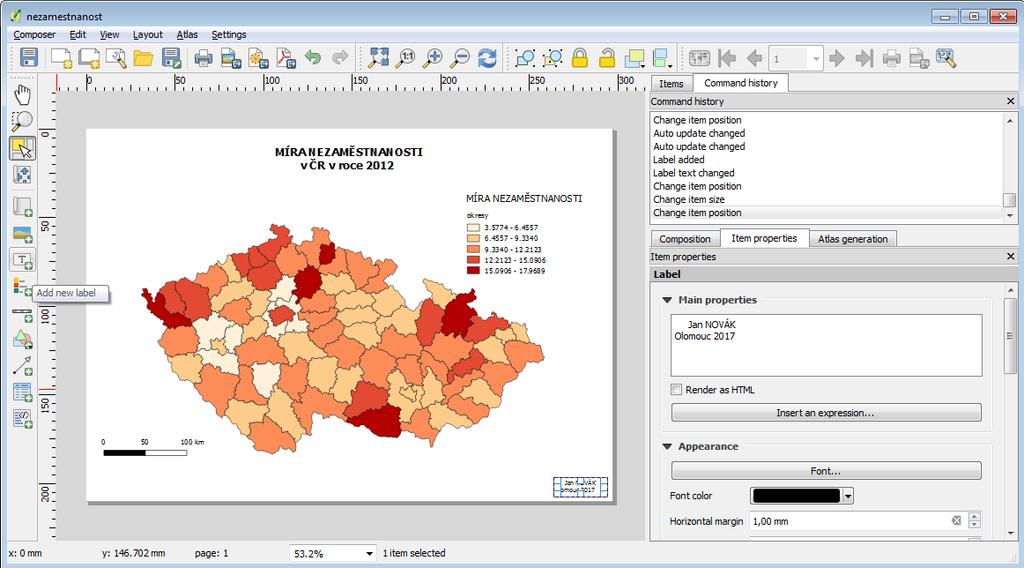Select the Pan composer hand tool

(x=23, y=95)
